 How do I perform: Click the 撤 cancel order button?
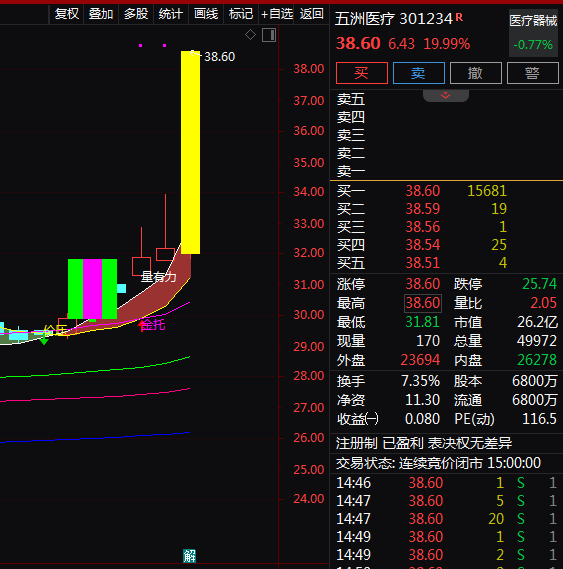point(476,73)
